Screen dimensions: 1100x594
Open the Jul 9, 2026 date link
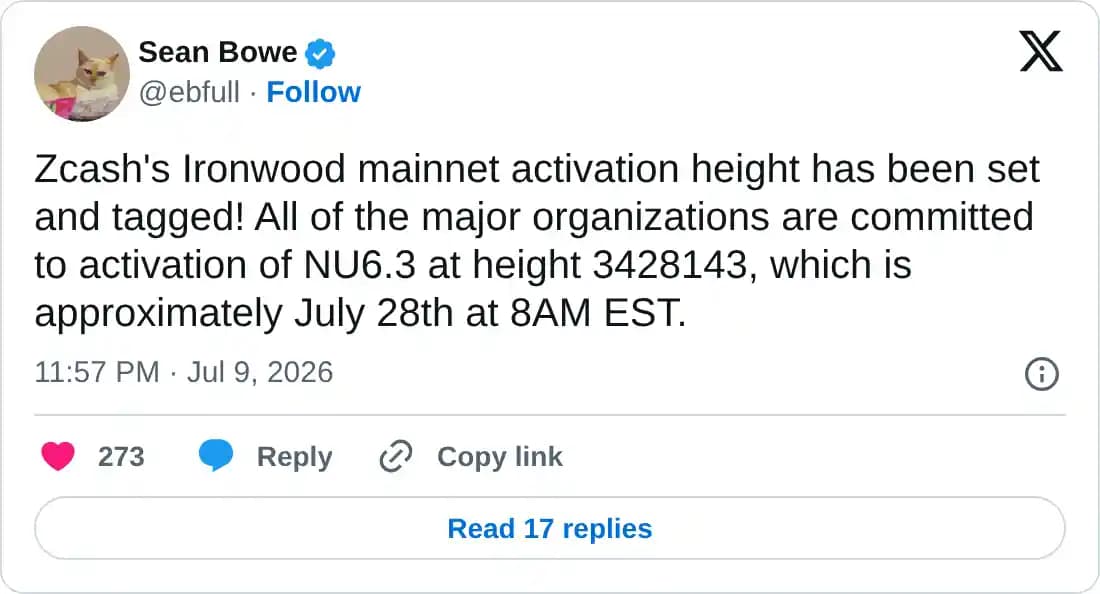point(260,372)
